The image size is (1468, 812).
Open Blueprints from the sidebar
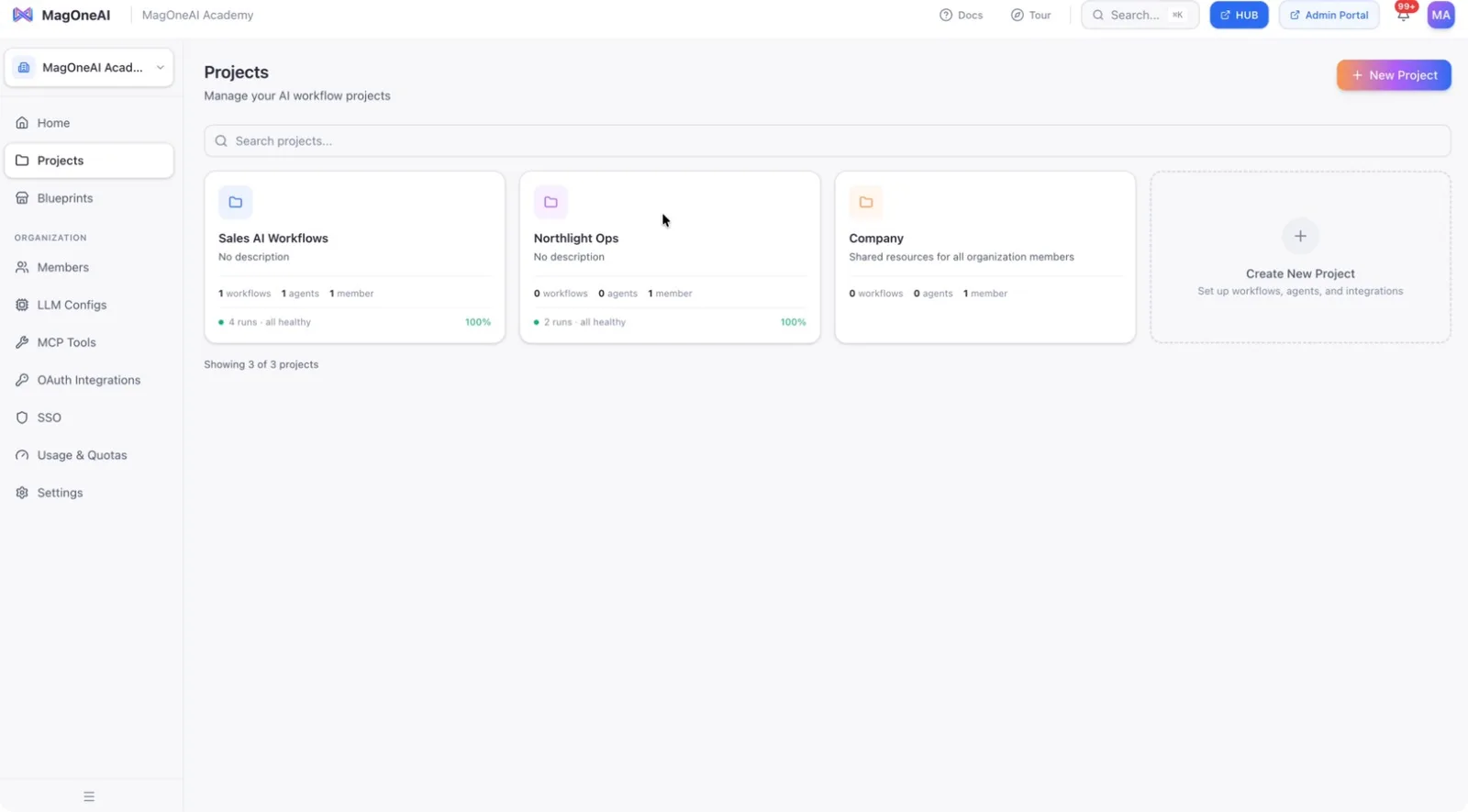point(89,198)
